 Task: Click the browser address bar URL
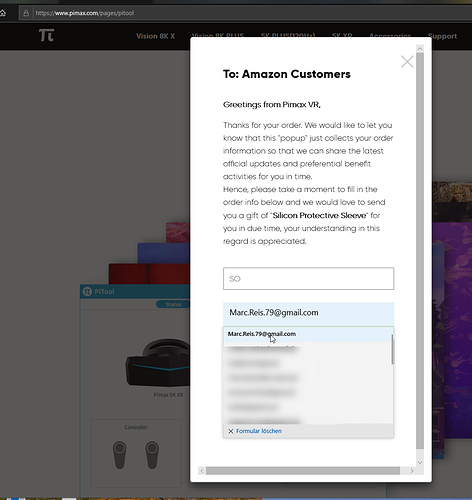coord(85,13)
